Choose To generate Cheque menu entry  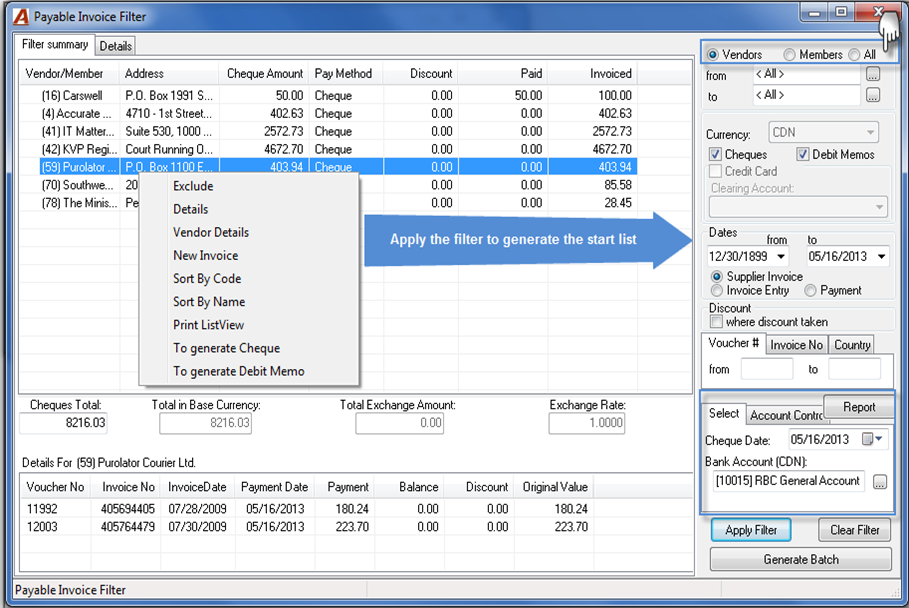[227, 348]
